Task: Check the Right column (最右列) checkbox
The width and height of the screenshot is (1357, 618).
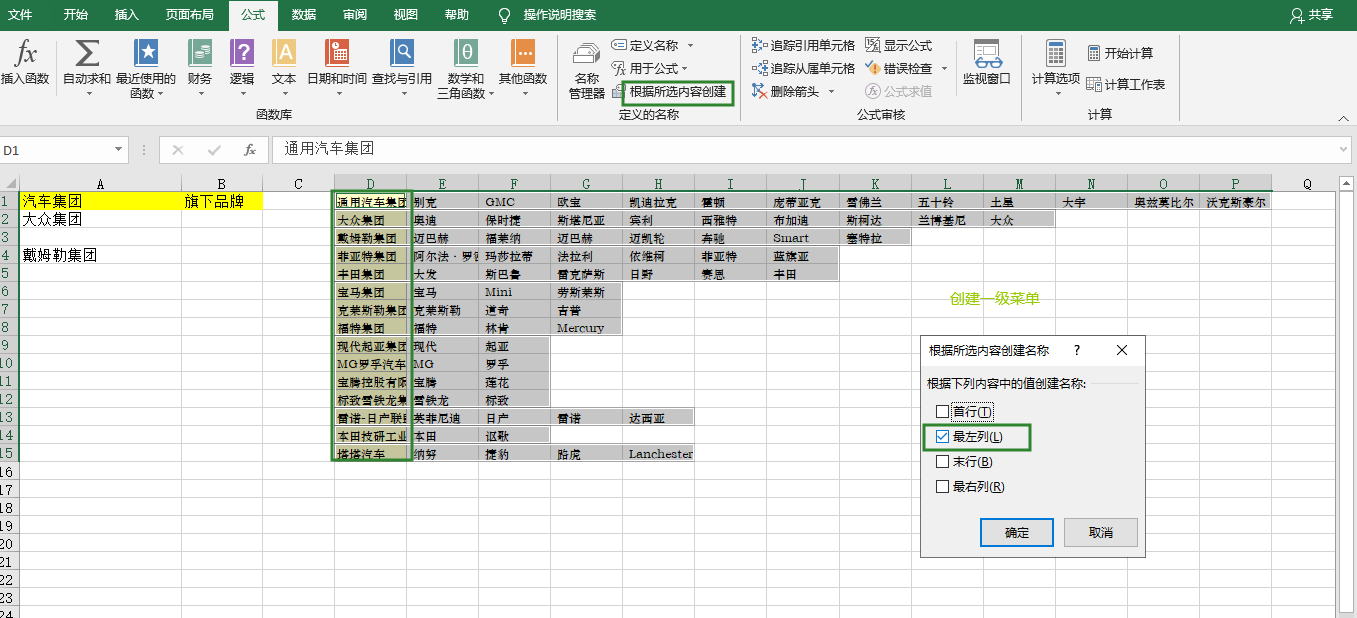Action: pos(942,487)
